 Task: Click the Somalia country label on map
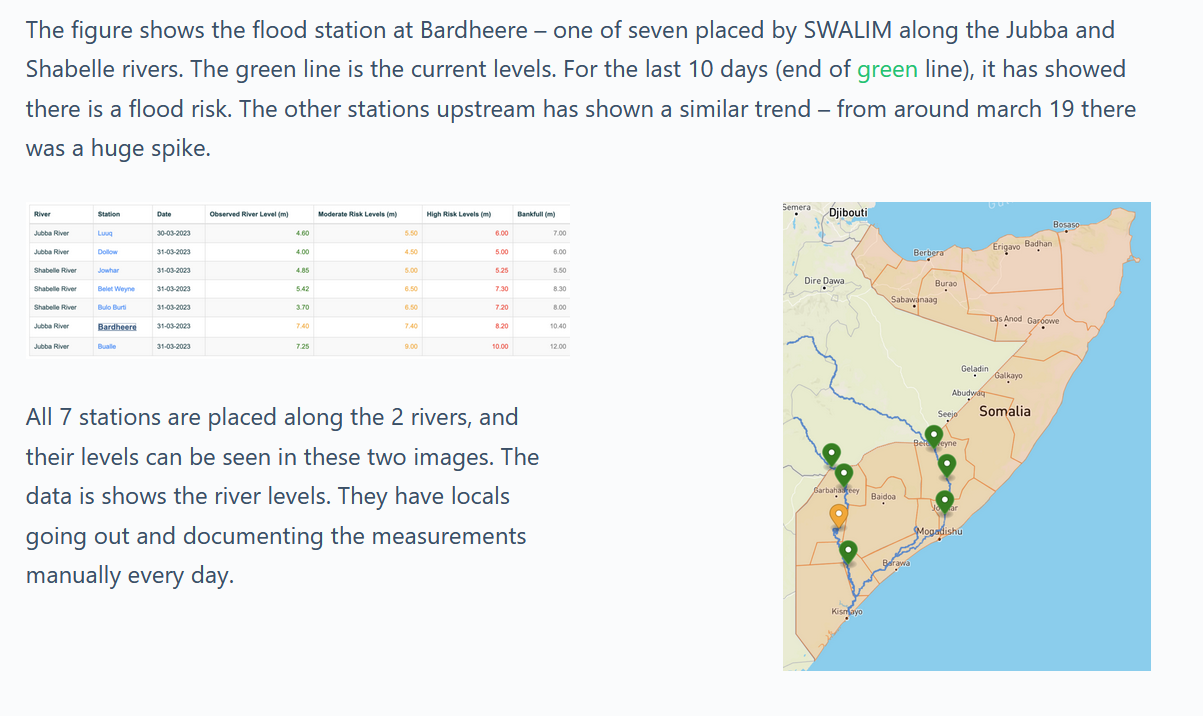1004,411
